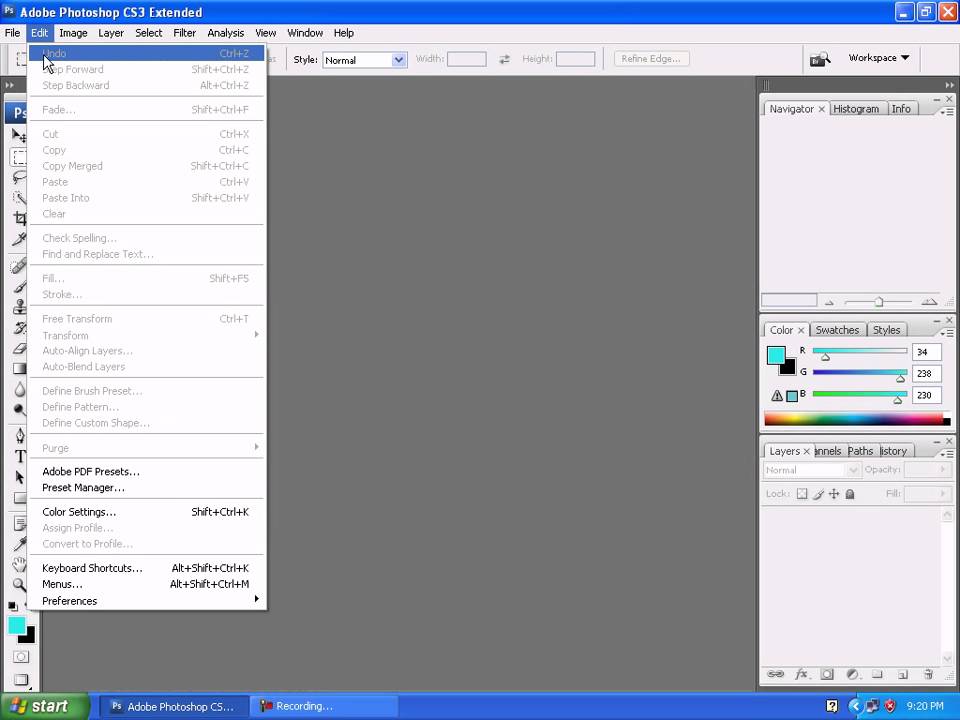Click Adobe Photoshop taskbar button
Viewport: 960px width, 720px height.
[x=174, y=707]
